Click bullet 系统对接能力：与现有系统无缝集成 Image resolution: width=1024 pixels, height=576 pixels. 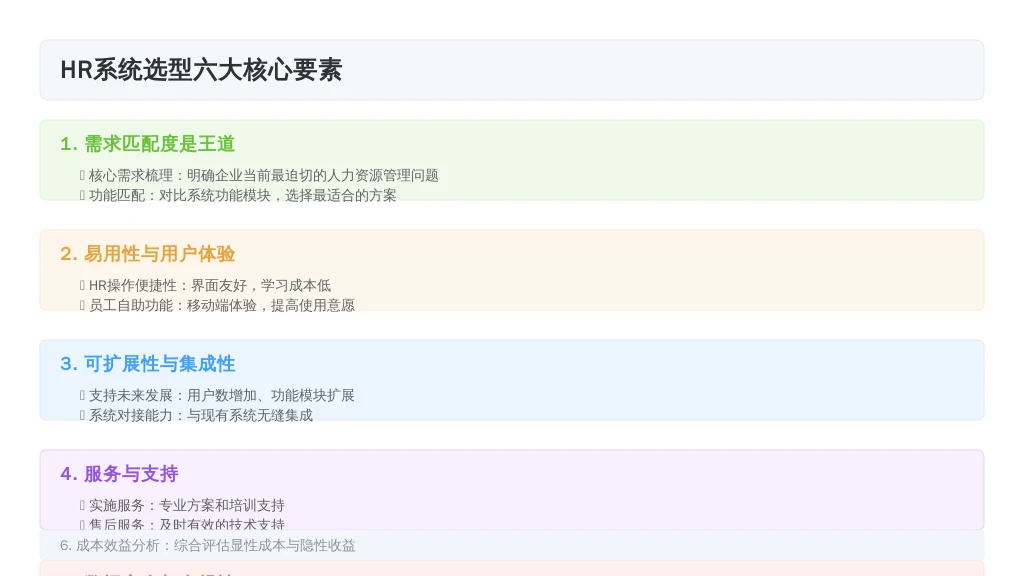200,415
